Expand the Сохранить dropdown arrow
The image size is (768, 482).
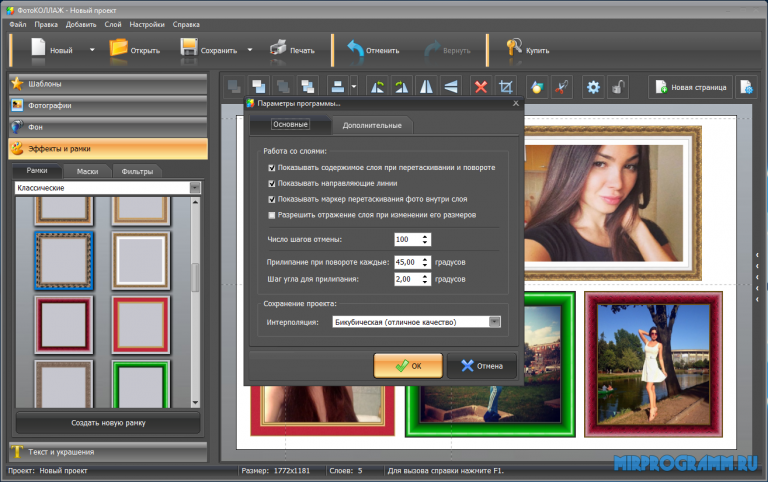(250, 49)
